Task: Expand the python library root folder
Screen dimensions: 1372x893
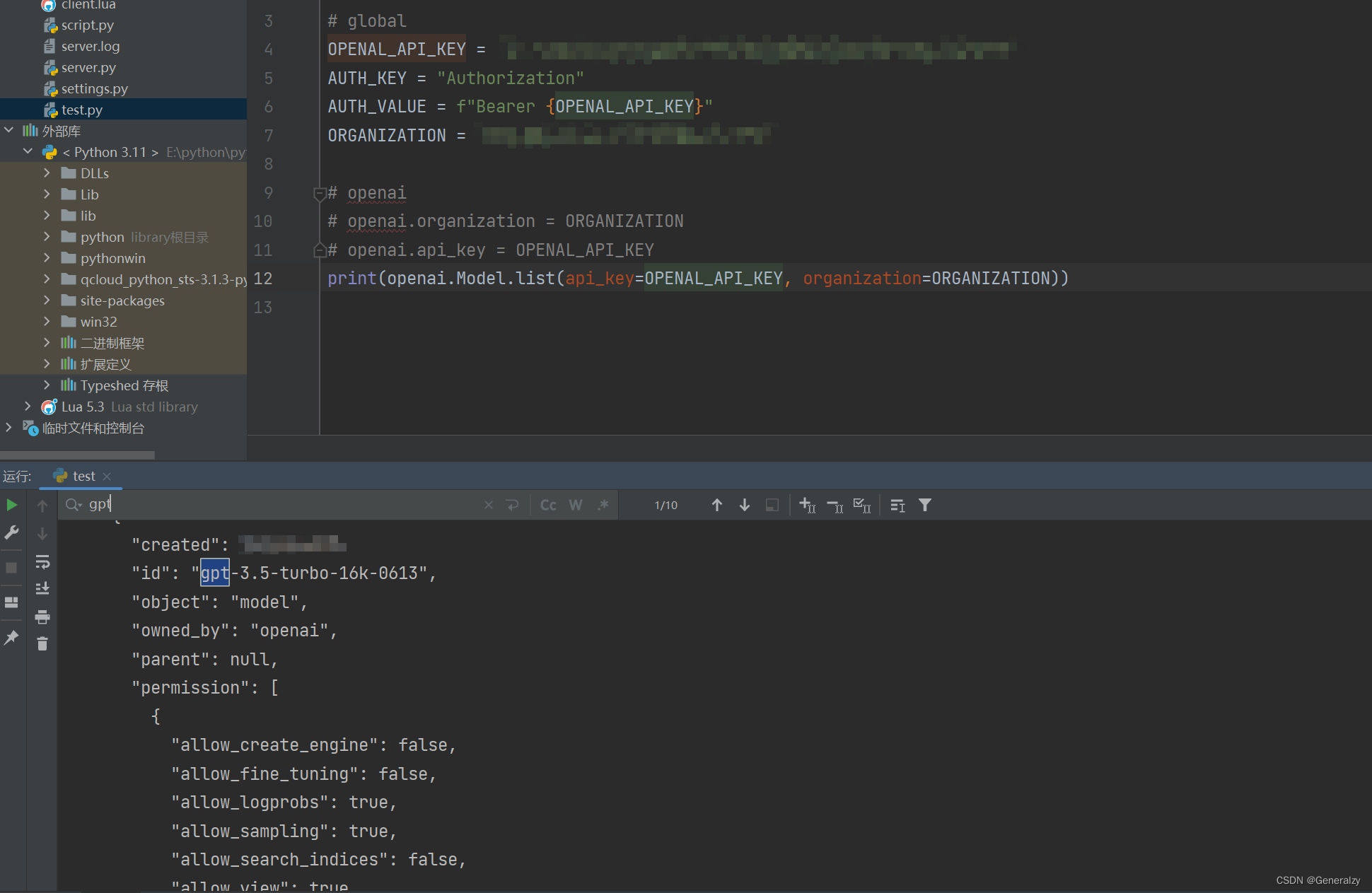Action: click(x=47, y=236)
